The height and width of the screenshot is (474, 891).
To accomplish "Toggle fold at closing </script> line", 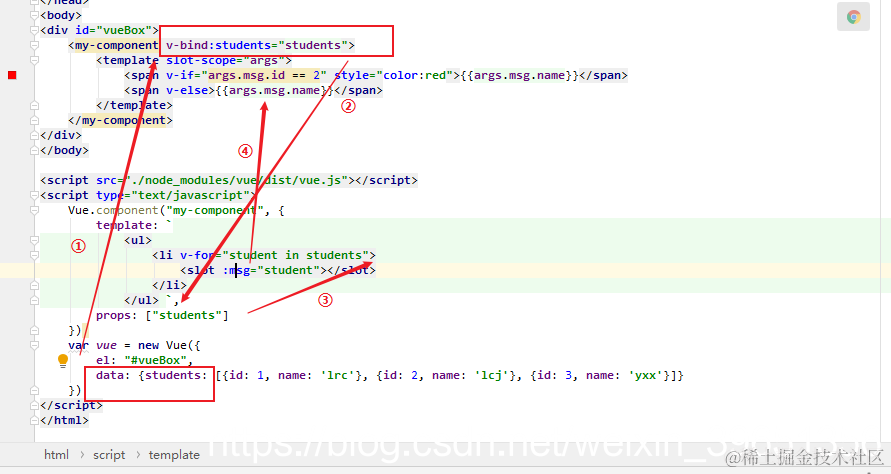I will pyautogui.click(x=34, y=405).
